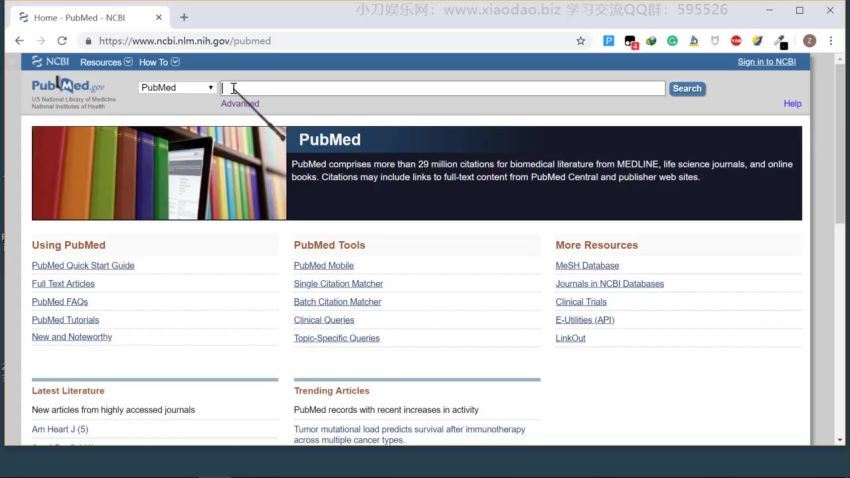Open the Help link
Image resolution: width=850 pixels, height=478 pixels.
(792, 104)
